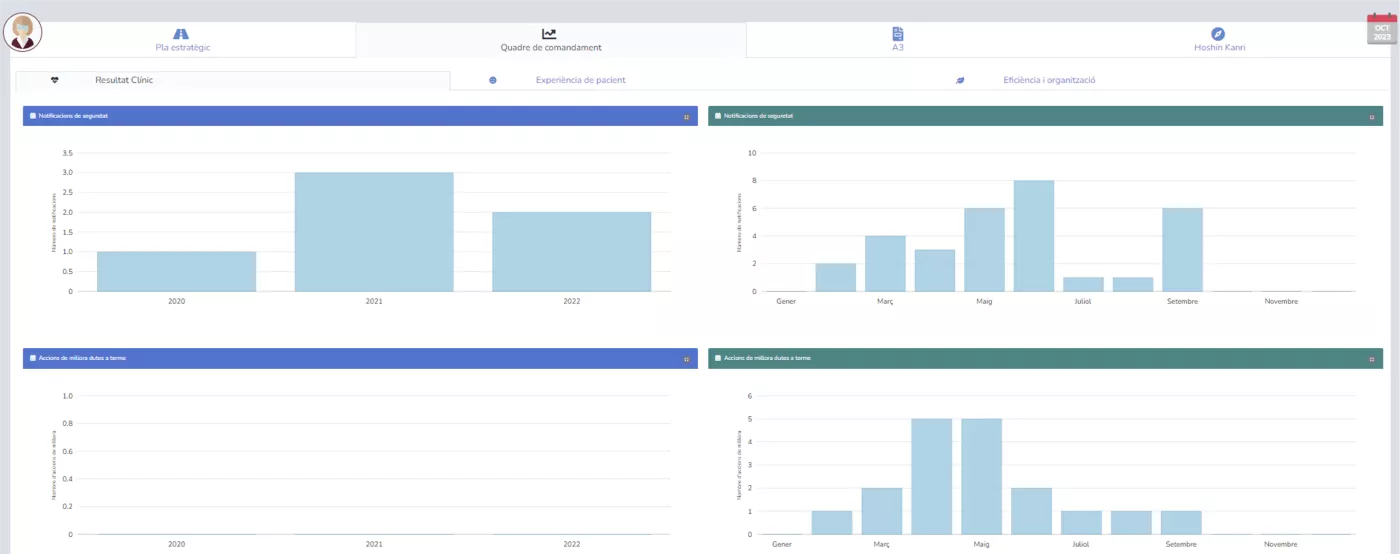Click the header icon left of blue Accions de millora
This screenshot has width=1400, height=554.
pyautogui.click(x=33, y=358)
